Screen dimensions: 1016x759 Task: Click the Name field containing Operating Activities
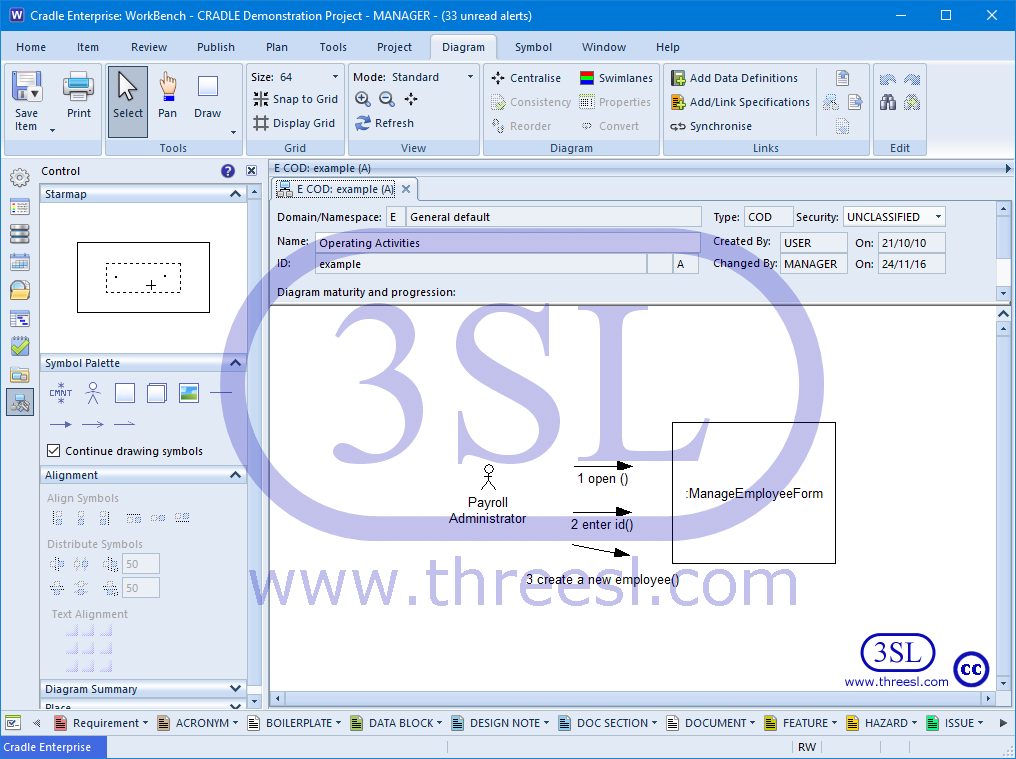point(507,243)
